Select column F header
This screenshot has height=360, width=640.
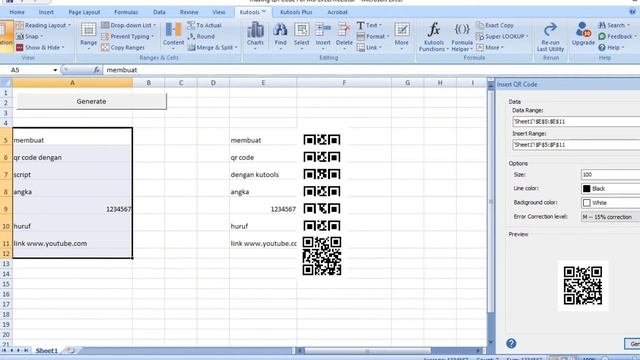(344, 83)
